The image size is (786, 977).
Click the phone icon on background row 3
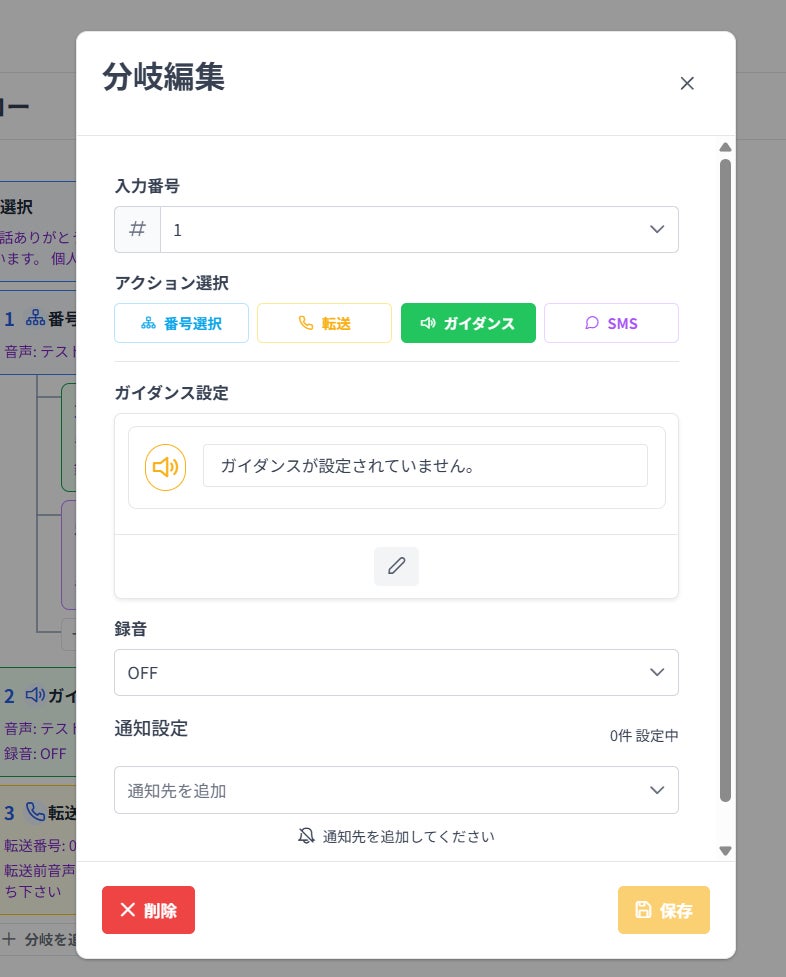[35, 811]
